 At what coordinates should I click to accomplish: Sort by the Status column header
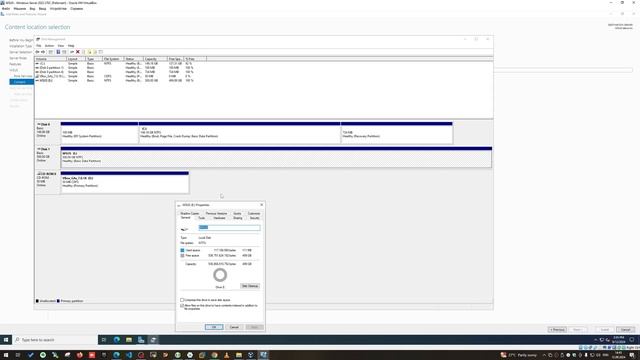[x=133, y=59]
